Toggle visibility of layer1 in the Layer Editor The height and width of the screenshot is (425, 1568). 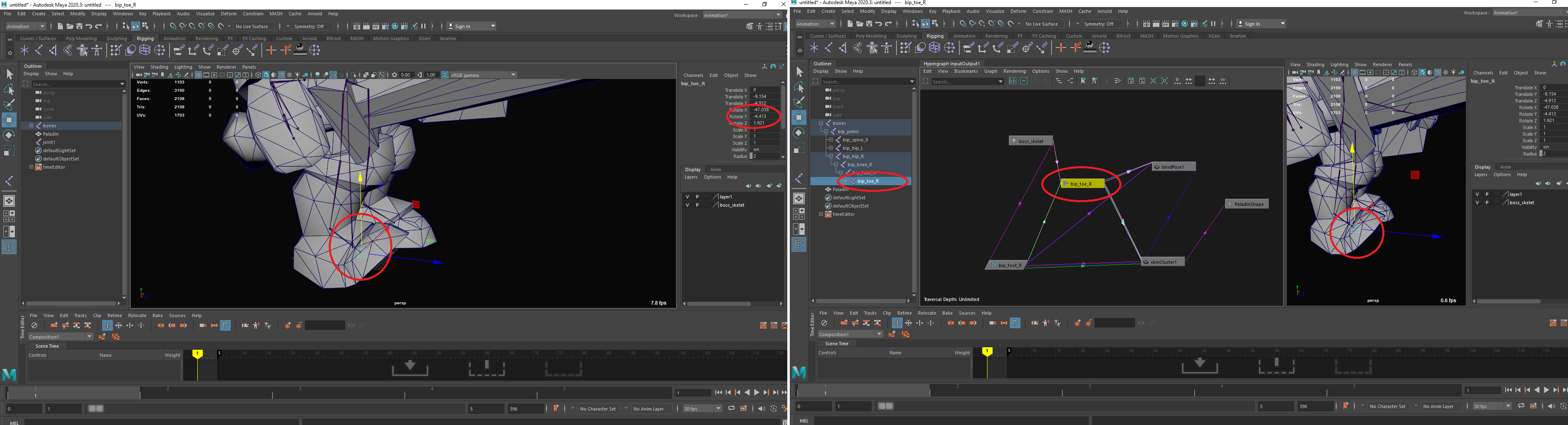coord(688,196)
